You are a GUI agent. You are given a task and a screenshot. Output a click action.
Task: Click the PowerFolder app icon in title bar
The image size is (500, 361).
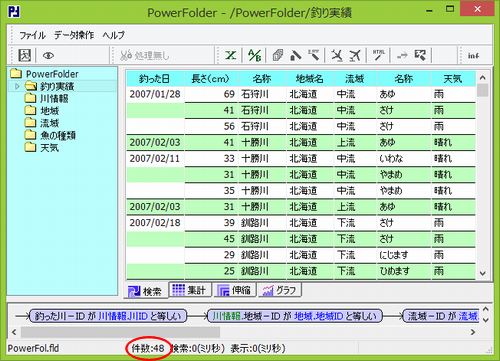[14, 12]
